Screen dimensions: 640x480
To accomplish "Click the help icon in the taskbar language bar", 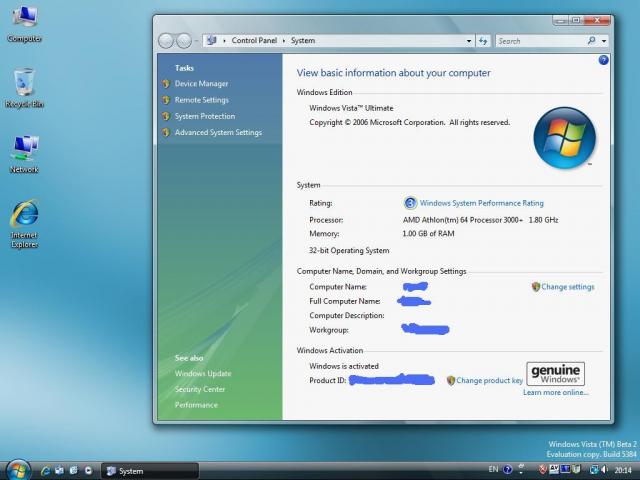I will (507, 469).
